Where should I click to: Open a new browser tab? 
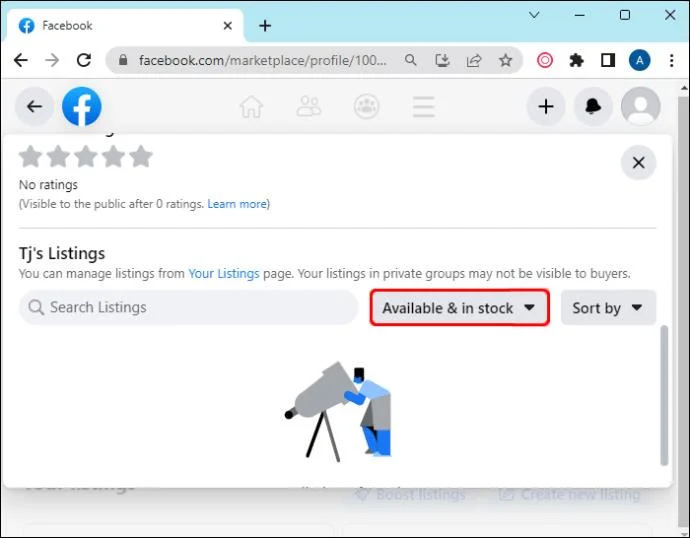coord(265,26)
